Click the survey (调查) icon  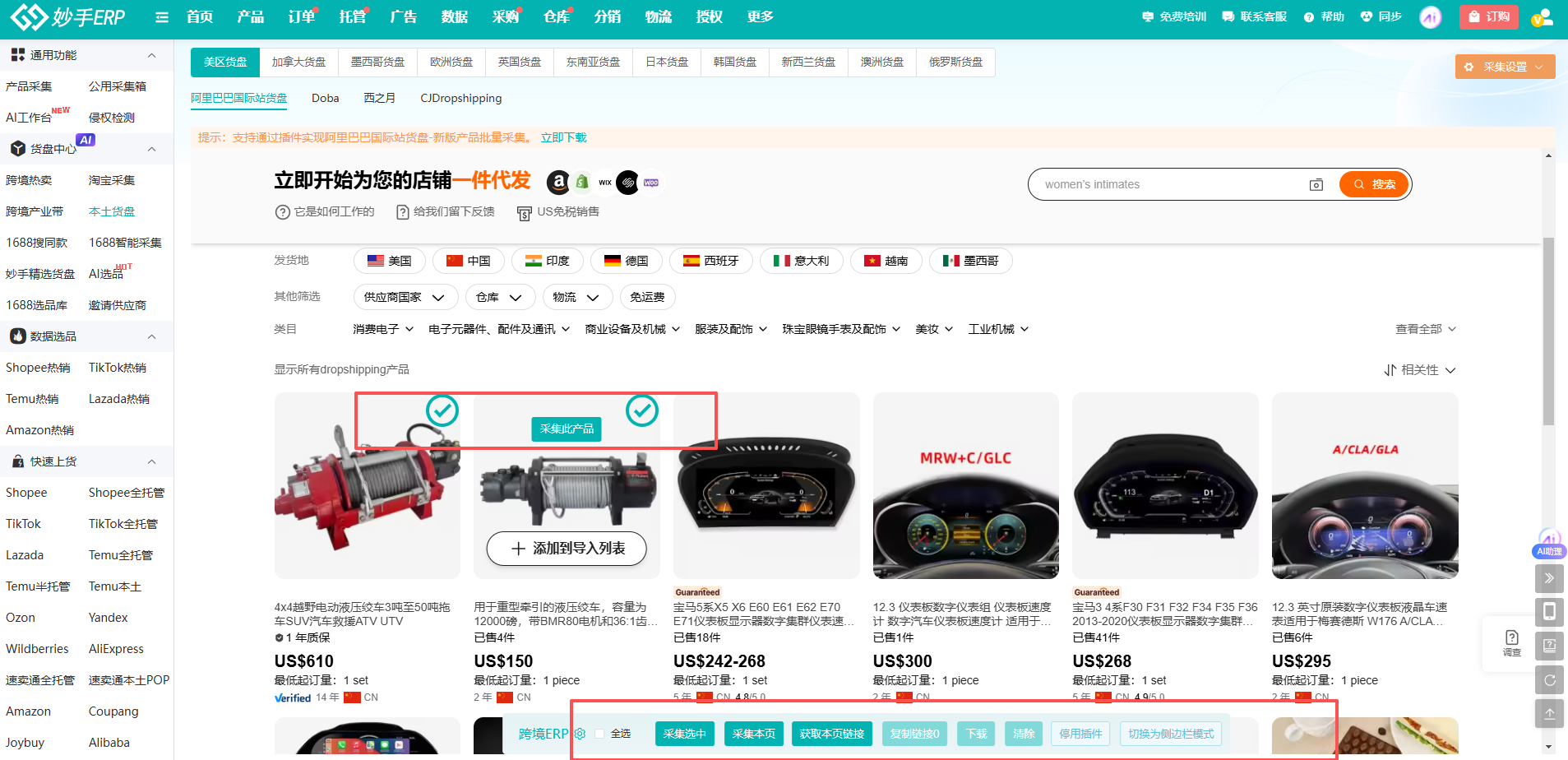click(x=1512, y=642)
